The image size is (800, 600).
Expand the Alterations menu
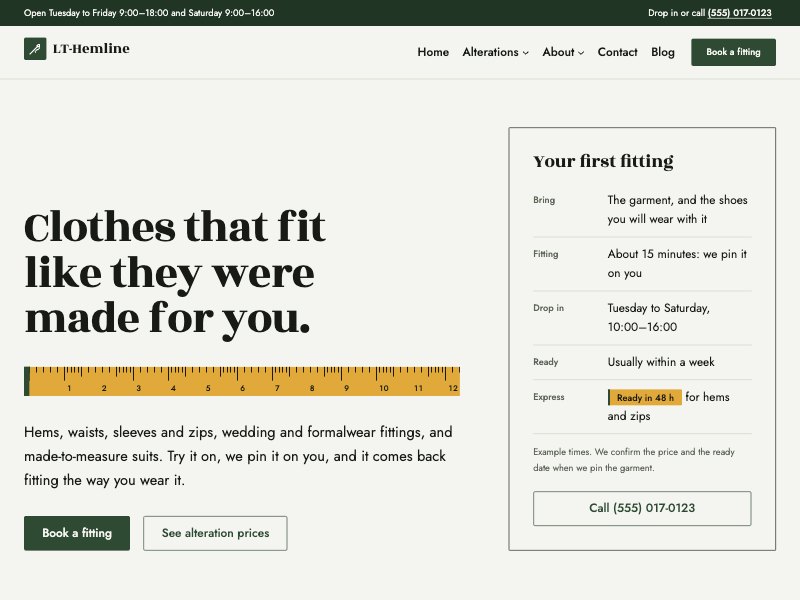coord(495,52)
